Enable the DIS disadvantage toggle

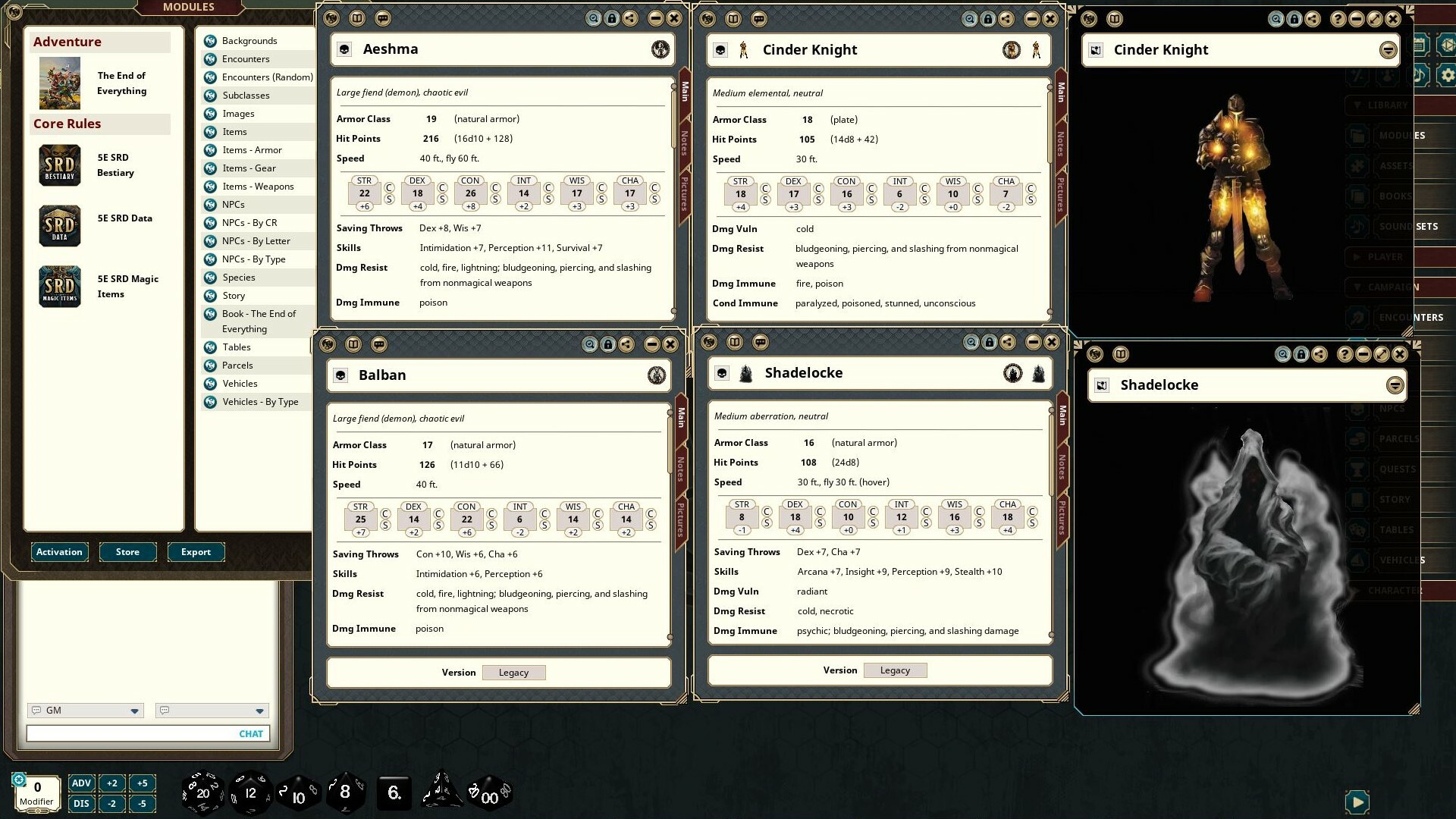click(81, 803)
